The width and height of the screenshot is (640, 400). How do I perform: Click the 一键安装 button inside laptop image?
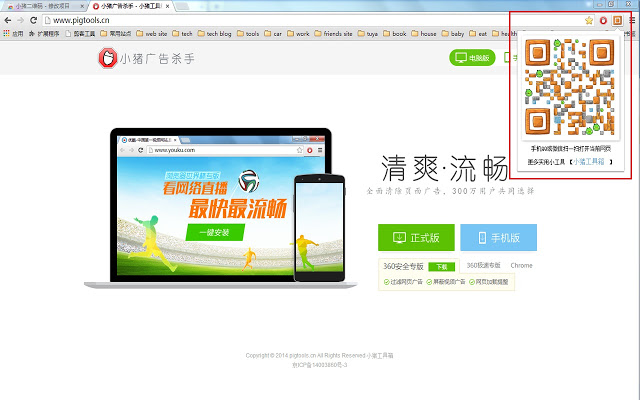(215, 232)
